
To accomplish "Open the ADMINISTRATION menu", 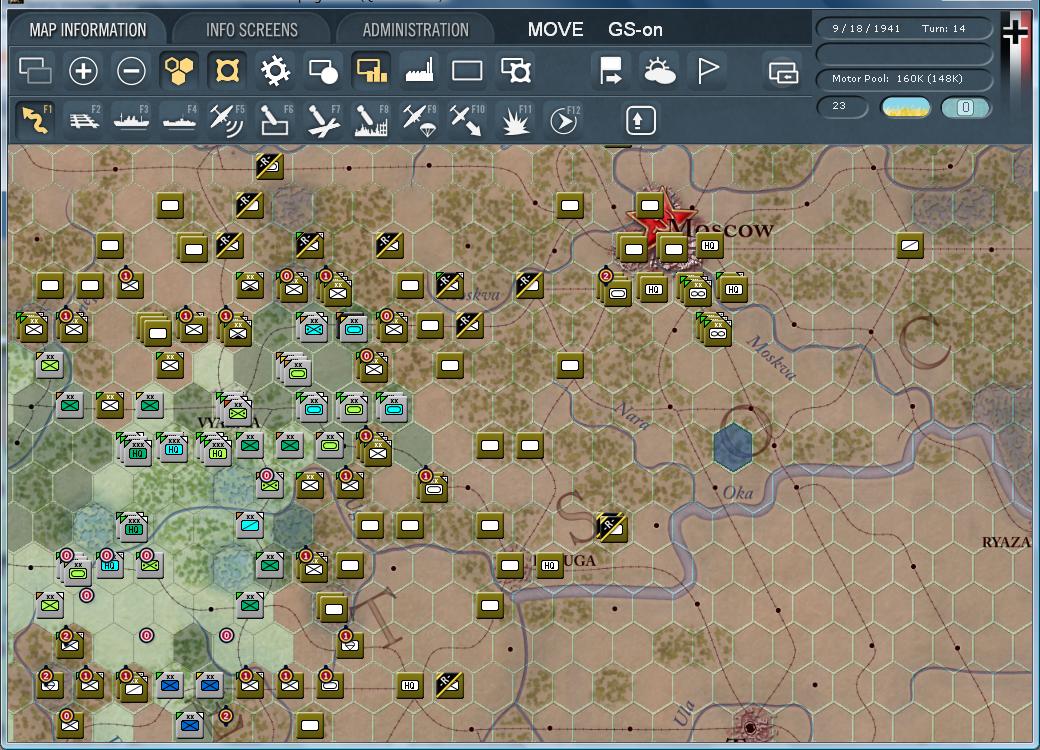I will pyautogui.click(x=415, y=29).
